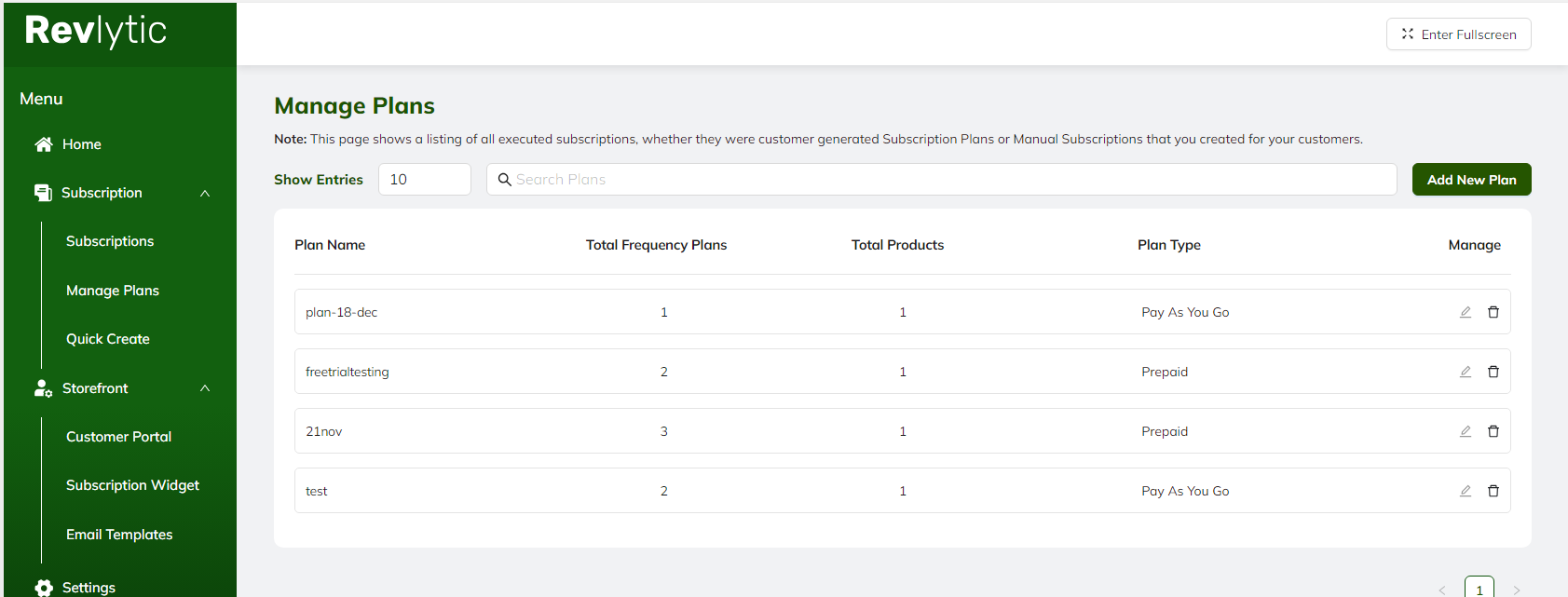Collapse the Subscription menu section
Screen dimensions: 1568x597
pos(205,193)
